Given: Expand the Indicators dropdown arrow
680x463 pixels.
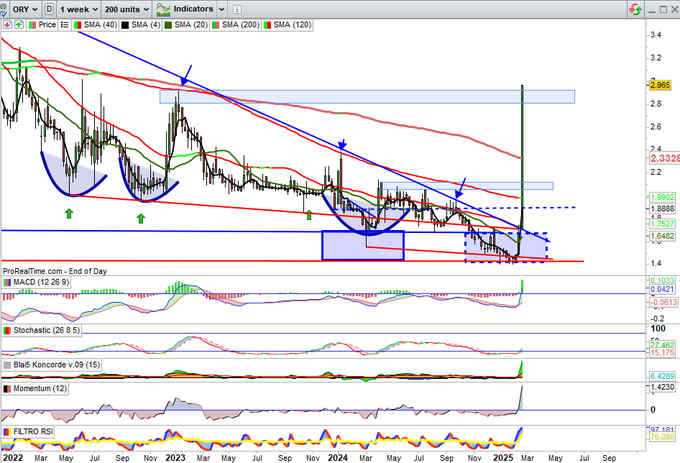Looking at the screenshot, I should click(x=221, y=9).
